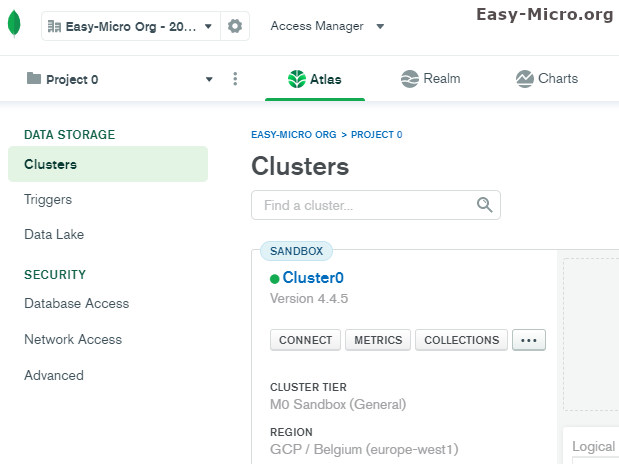Viewport: 619px width, 464px height.
Task: Switch to the Charts tab
Action: 547,79
